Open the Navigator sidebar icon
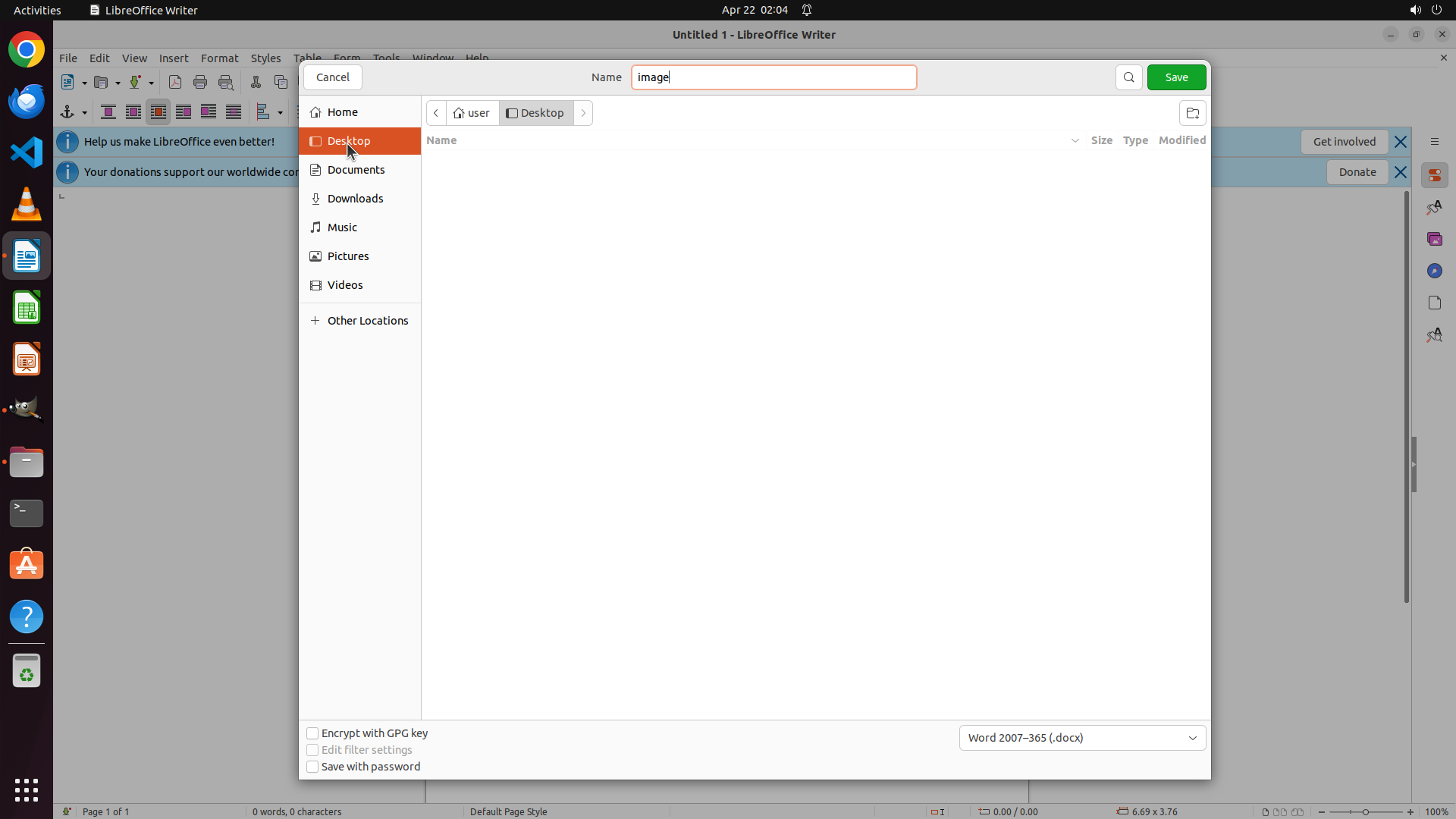Viewport: 1456px width, 819px height. tap(1434, 271)
